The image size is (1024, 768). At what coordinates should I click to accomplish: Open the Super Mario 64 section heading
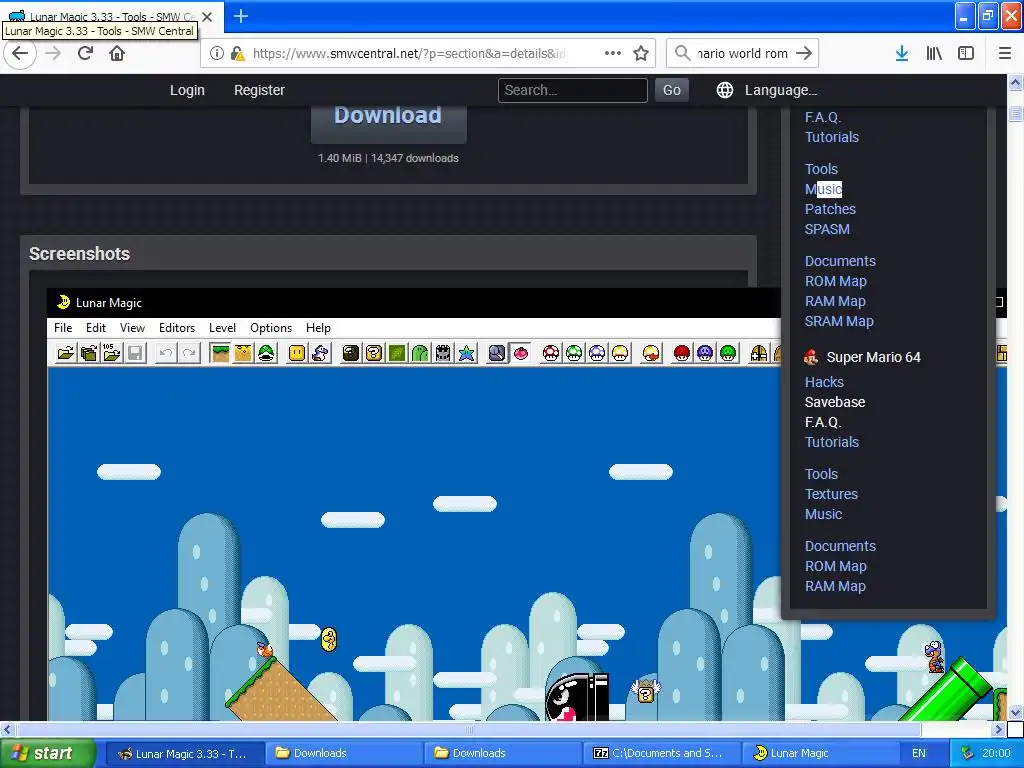(873, 357)
